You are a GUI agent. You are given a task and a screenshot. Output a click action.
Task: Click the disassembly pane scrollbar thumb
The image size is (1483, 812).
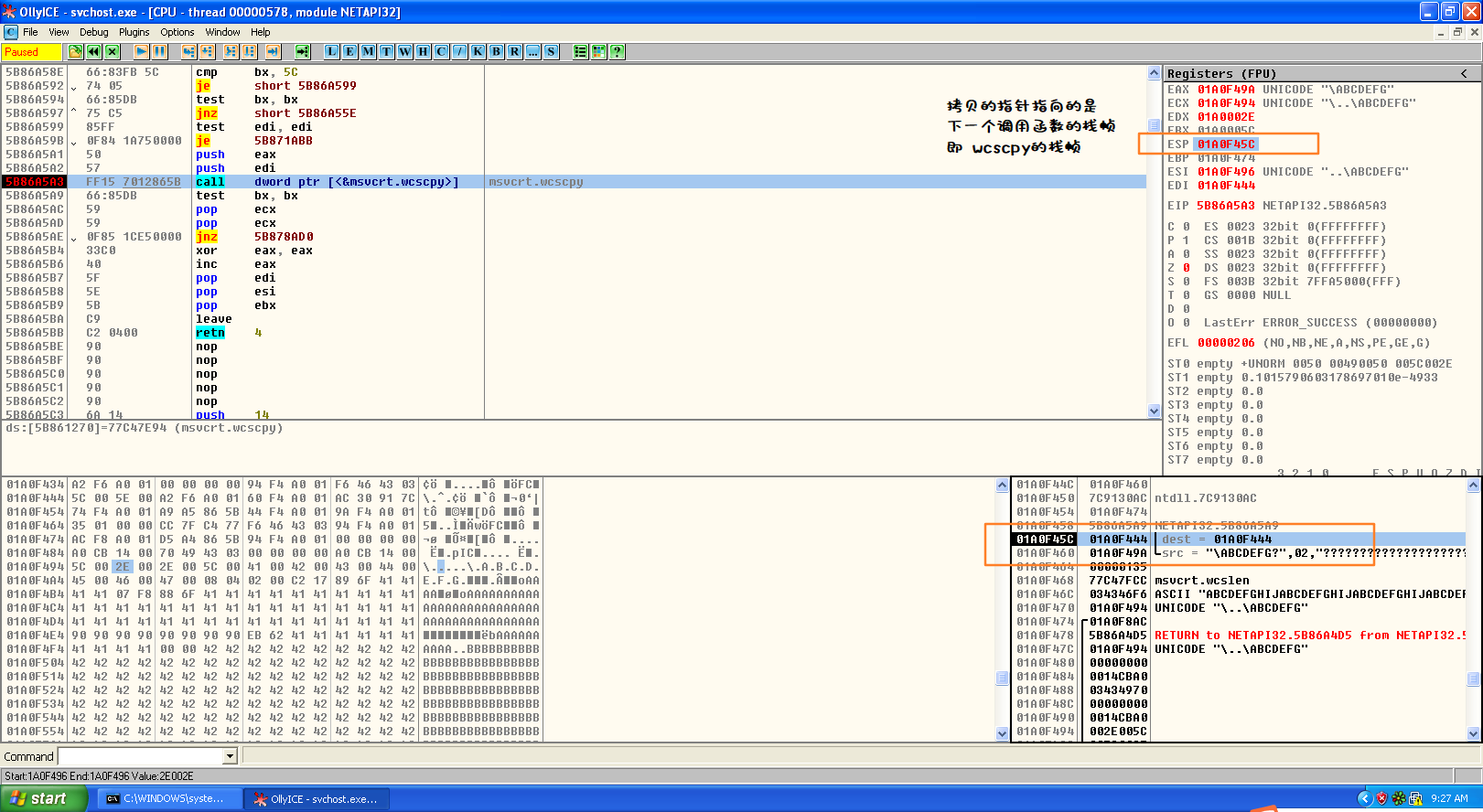click(1154, 125)
